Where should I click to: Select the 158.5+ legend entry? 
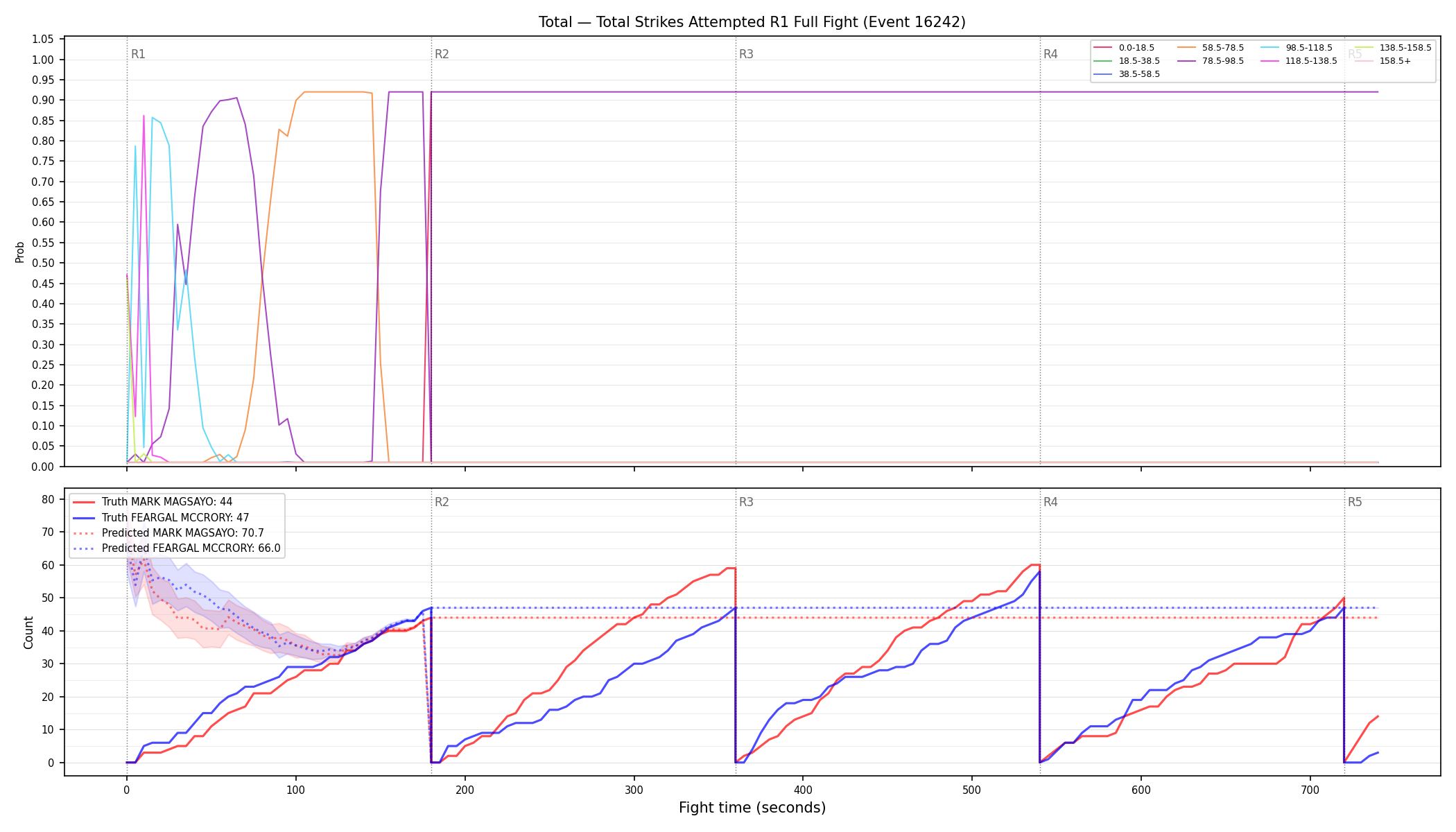click(x=1383, y=61)
